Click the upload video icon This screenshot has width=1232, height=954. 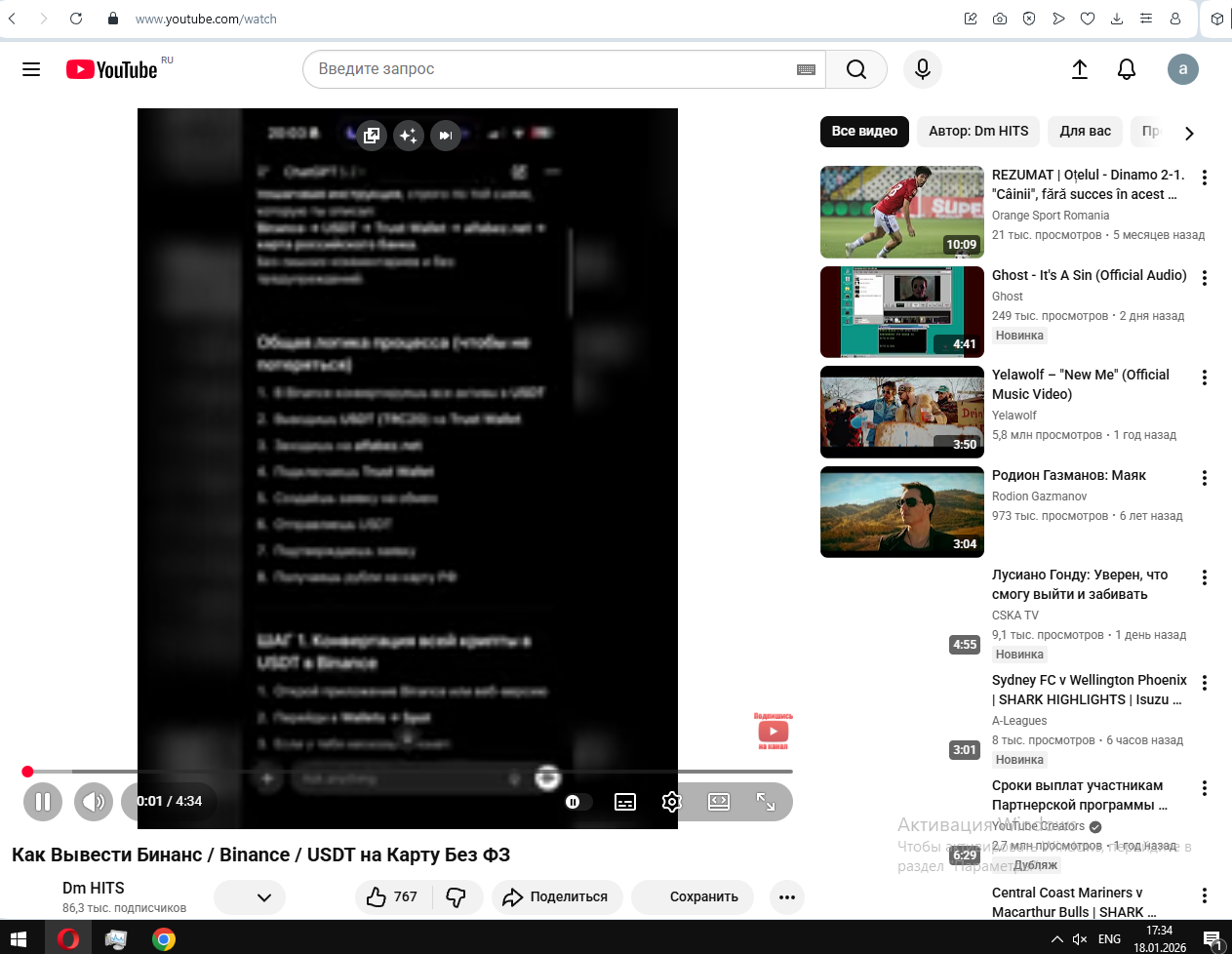[x=1080, y=69]
